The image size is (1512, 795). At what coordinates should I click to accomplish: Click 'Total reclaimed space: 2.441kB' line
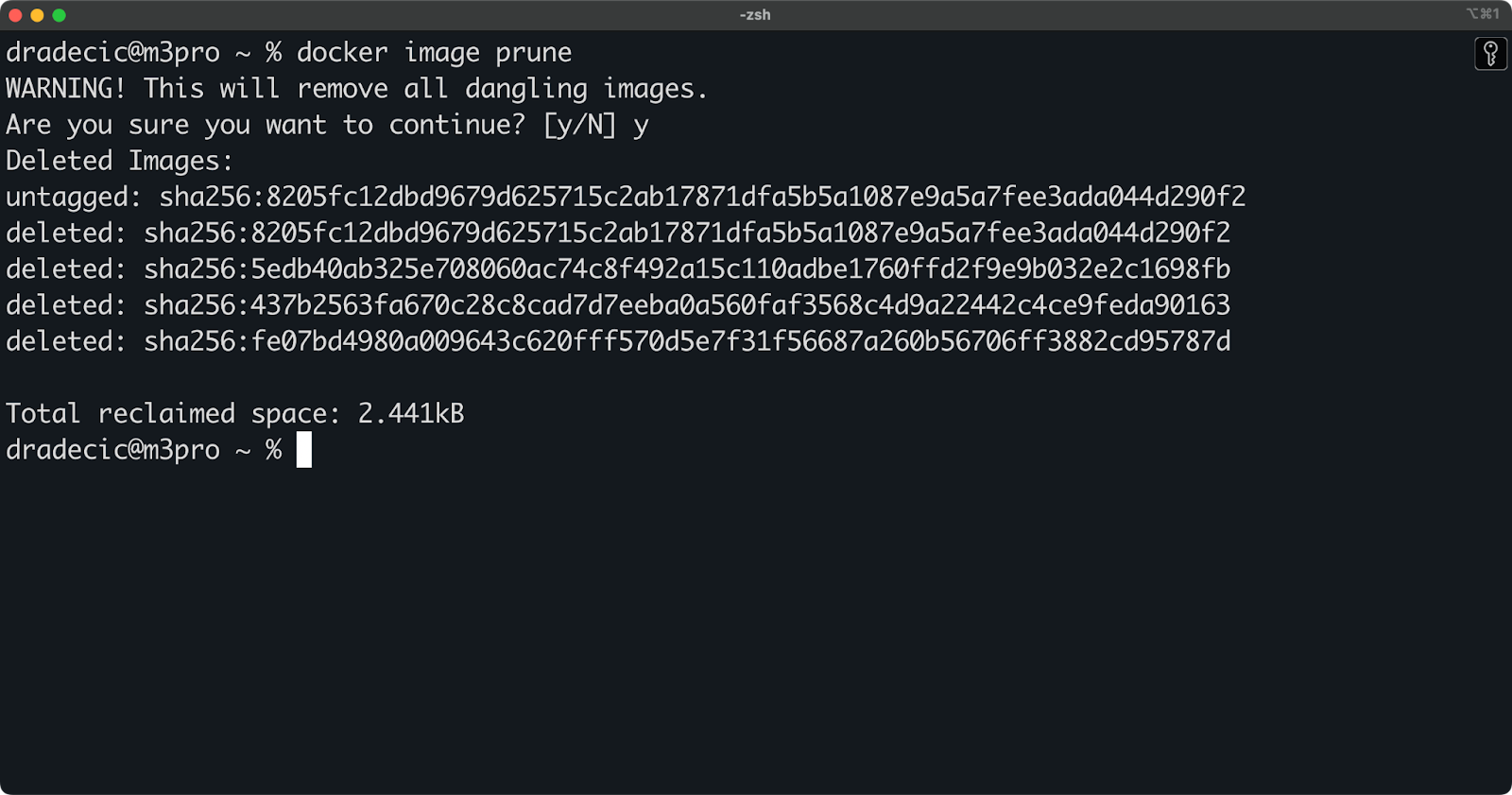click(x=235, y=413)
